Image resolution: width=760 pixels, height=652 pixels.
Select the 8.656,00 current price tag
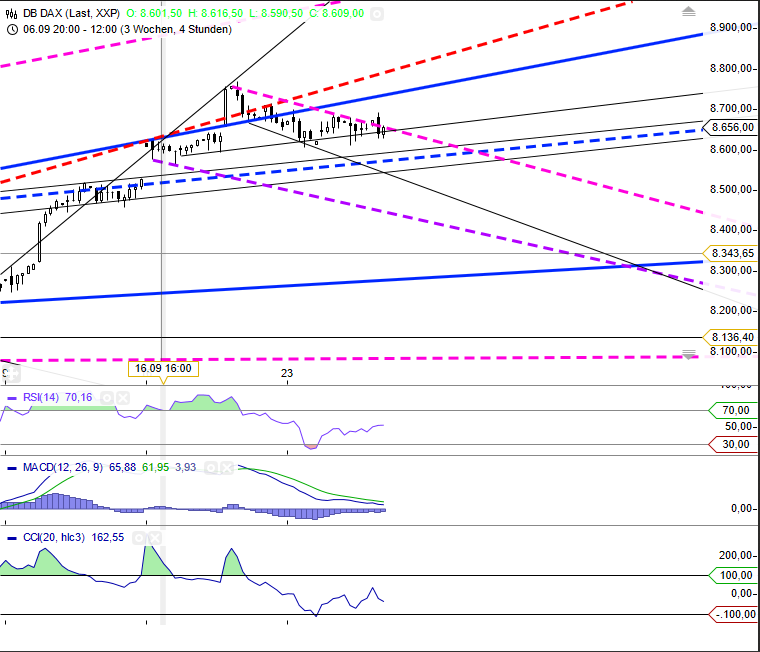point(730,127)
